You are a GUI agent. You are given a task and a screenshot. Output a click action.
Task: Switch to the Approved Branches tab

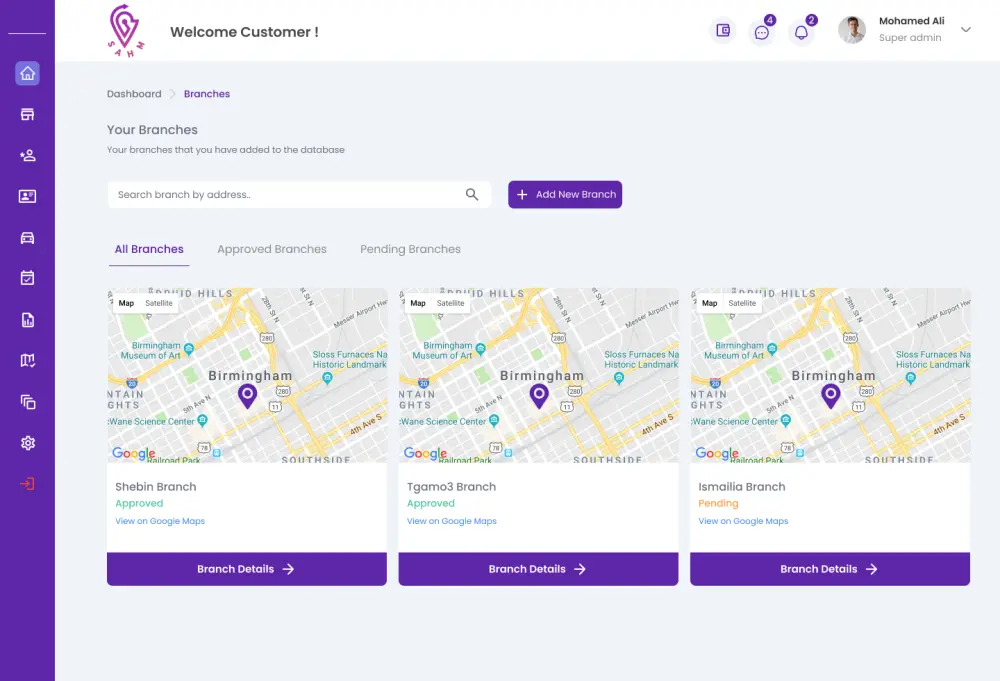coord(271,249)
